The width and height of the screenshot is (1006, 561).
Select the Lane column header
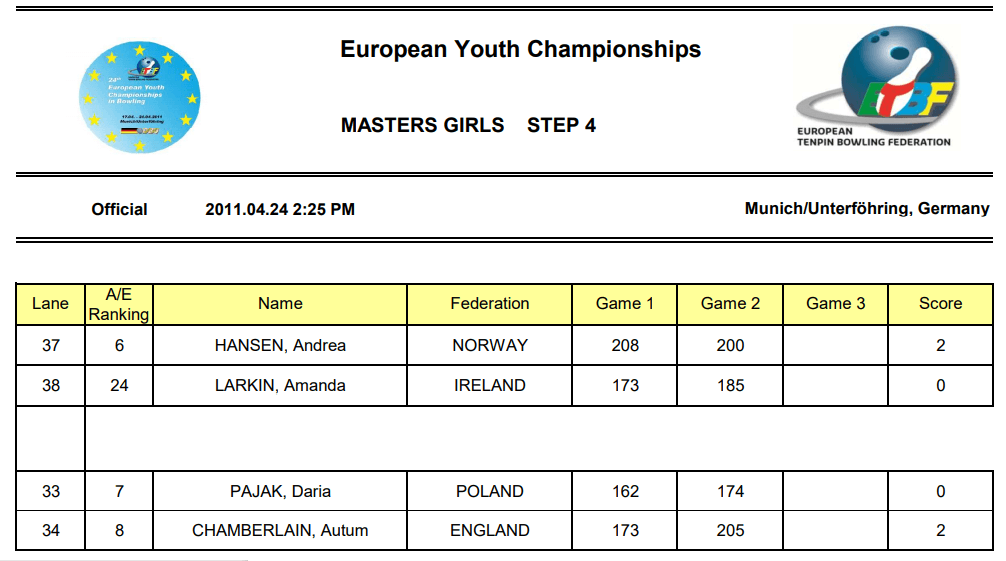(x=51, y=304)
